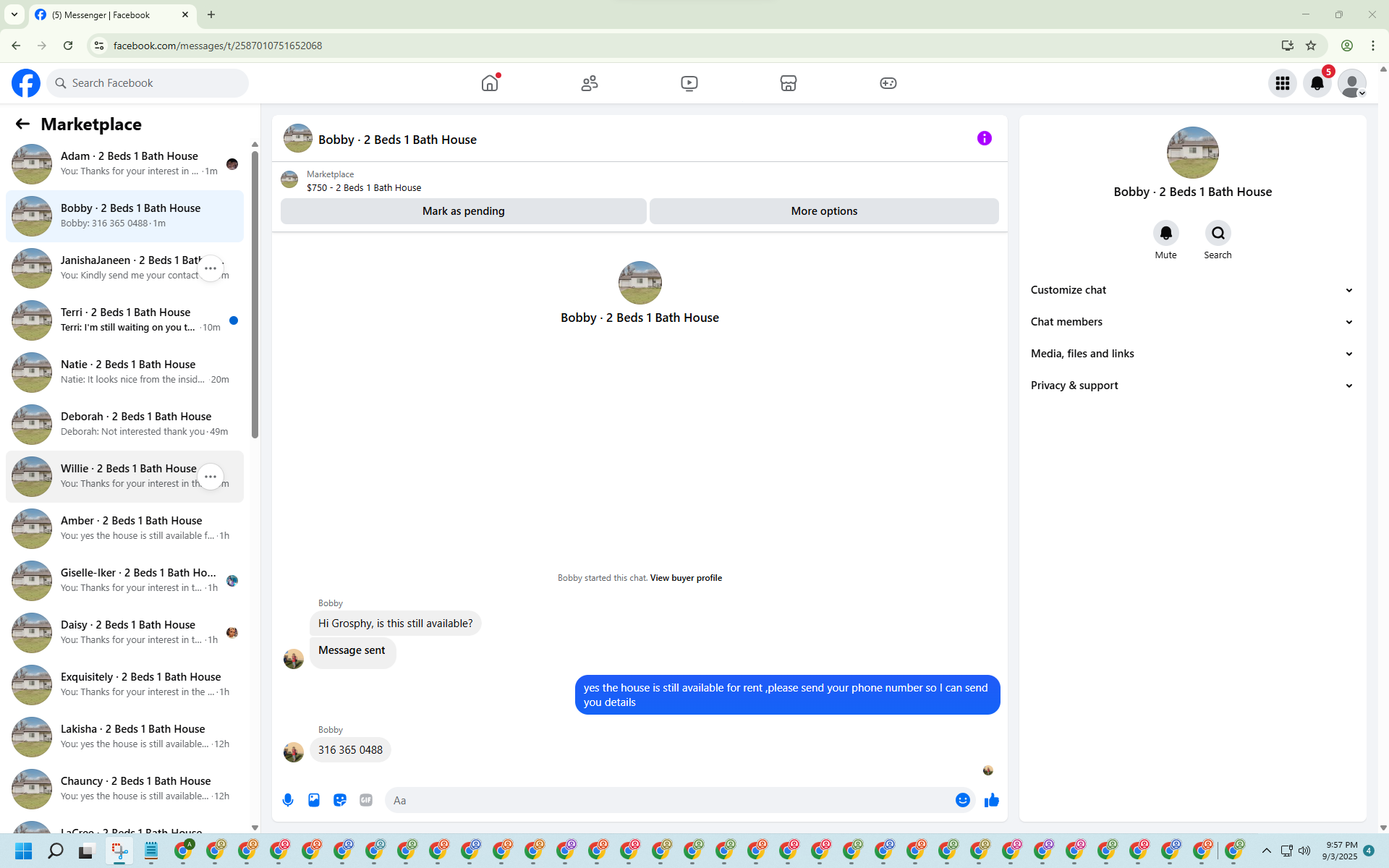Bookmark this page with the star icon
Image resolution: width=1389 pixels, height=868 pixels.
click(1311, 46)
